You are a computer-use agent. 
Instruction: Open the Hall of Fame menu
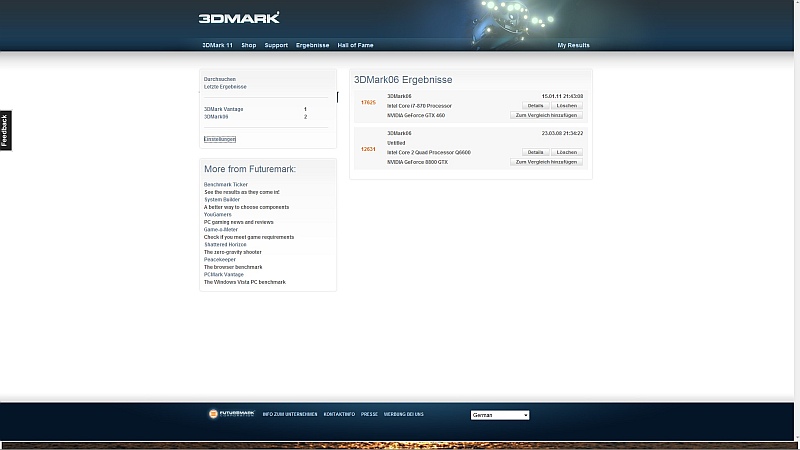[355, 45]
